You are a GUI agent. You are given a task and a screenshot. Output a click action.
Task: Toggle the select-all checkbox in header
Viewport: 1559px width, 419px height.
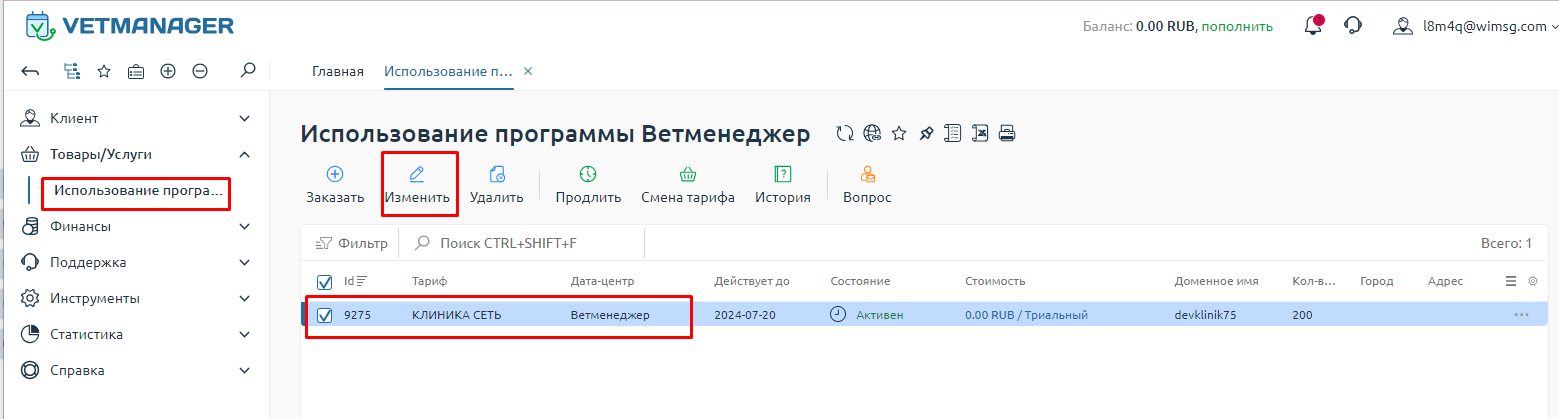tap(325, 282)
